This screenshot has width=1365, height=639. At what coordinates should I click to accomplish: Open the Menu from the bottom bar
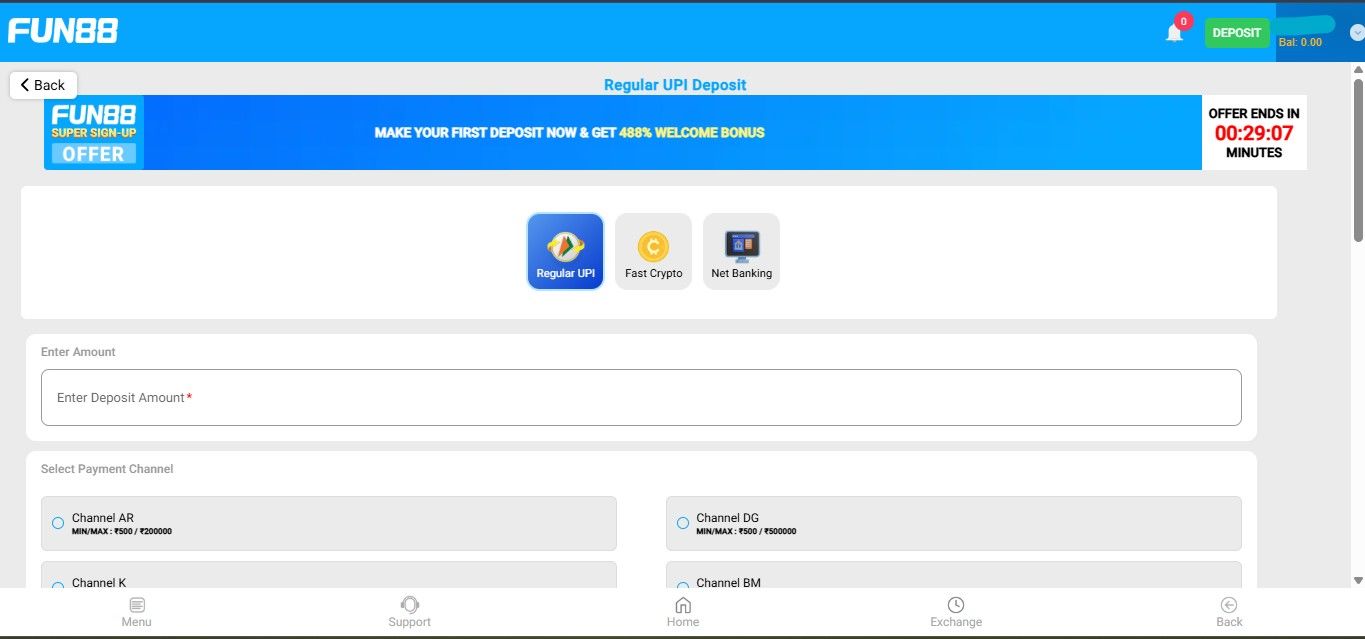pos(136,611)
